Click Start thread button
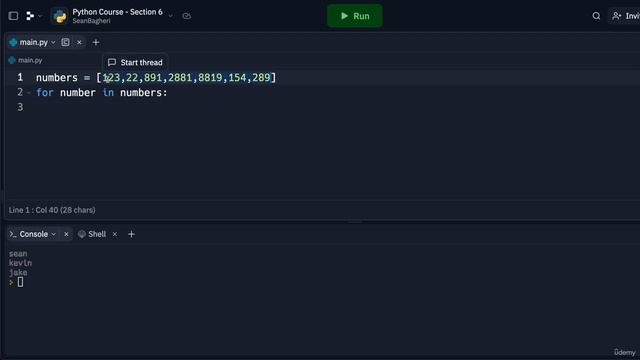The width and height of the screenshot is (640, 360). click(x=135, y=62)
